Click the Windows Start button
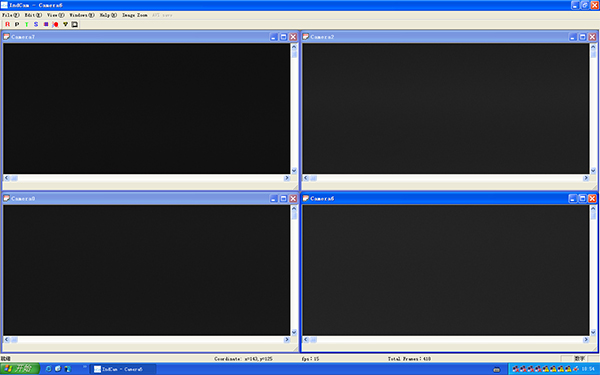 [20, 368]
